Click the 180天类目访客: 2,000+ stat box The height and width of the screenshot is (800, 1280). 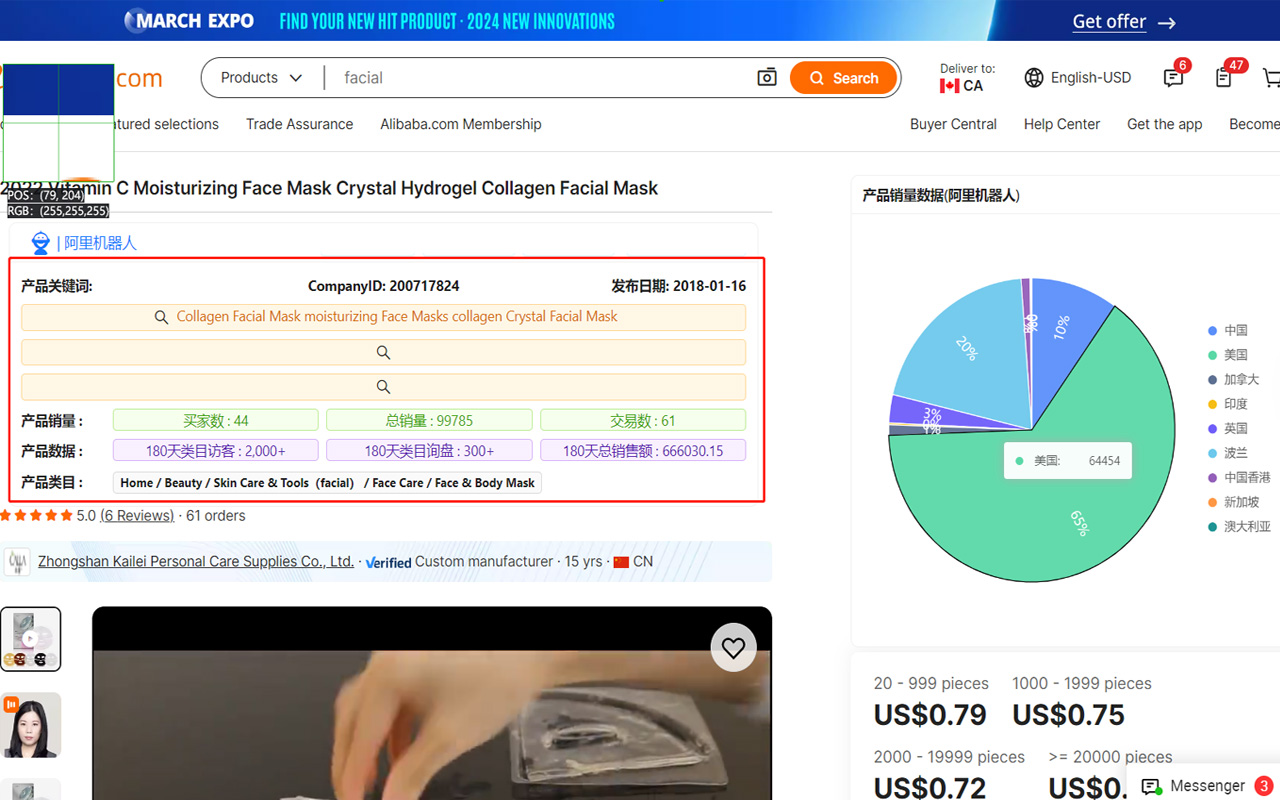point(216,451)
